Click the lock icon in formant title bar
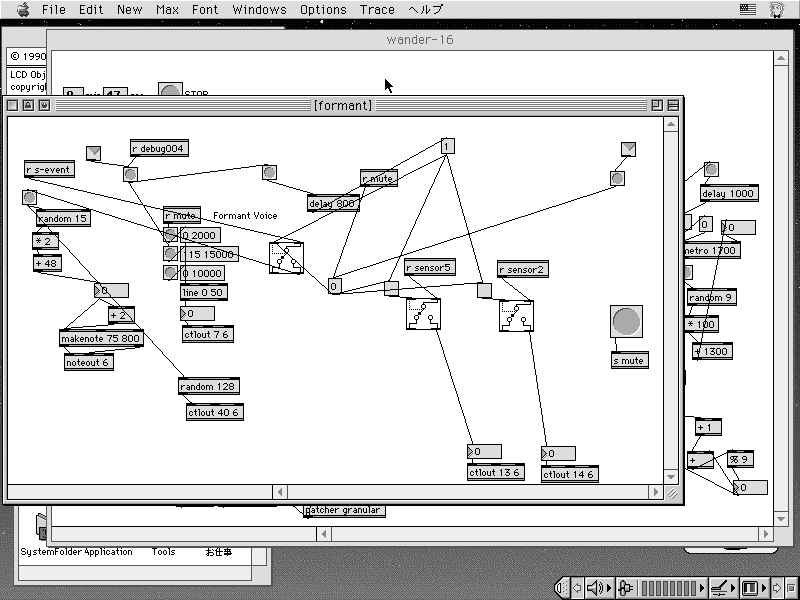Viewport: 800px width, 600px height. (28, 105)
